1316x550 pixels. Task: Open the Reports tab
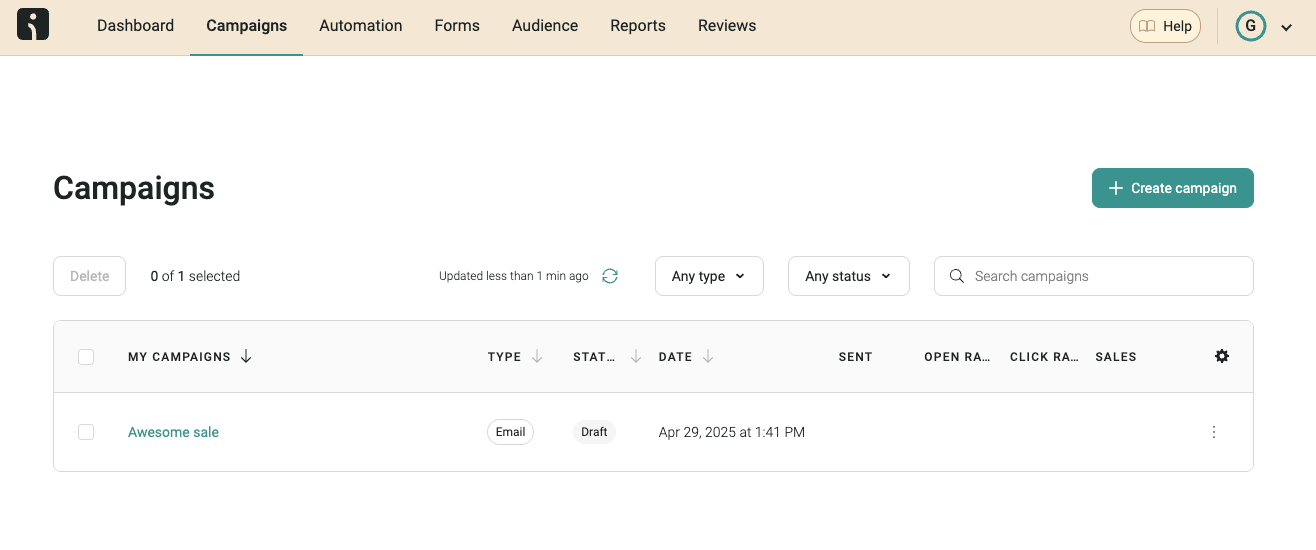click(x=638, y=26)
